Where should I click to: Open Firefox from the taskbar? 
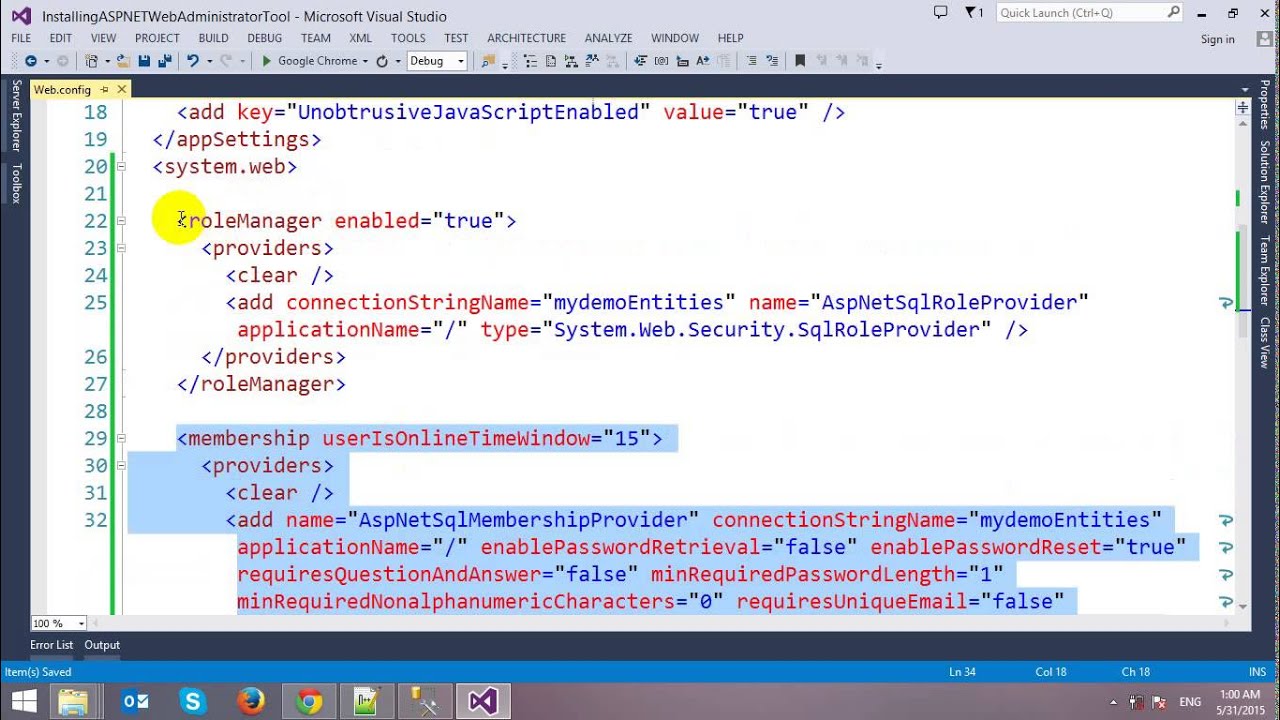click(x=251, y=702)
